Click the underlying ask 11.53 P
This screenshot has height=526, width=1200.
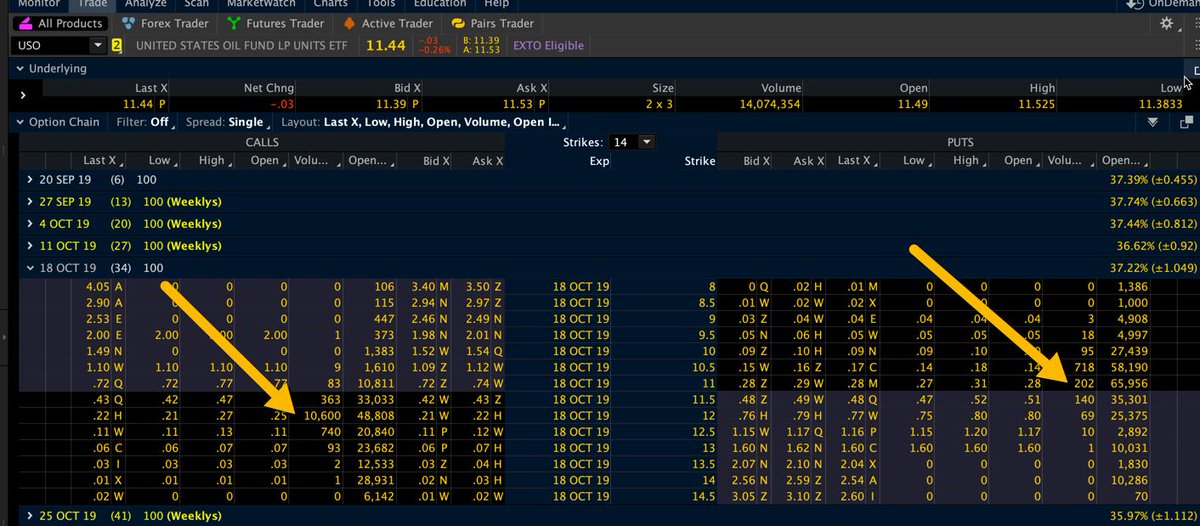[523, 104]
